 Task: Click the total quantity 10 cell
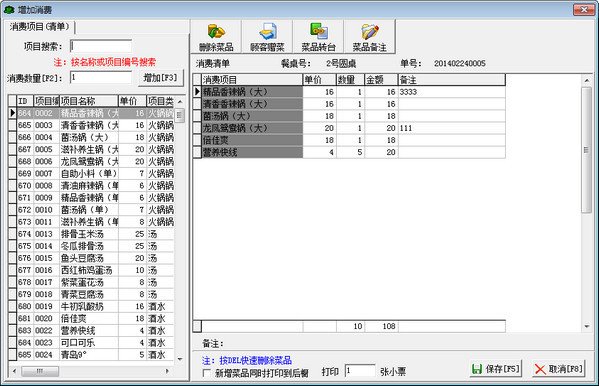(x=350, y=326)
